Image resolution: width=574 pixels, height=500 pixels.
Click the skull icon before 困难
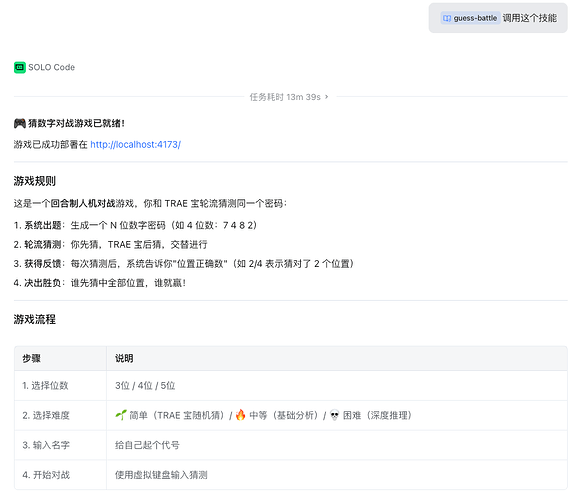click(335, 415)
